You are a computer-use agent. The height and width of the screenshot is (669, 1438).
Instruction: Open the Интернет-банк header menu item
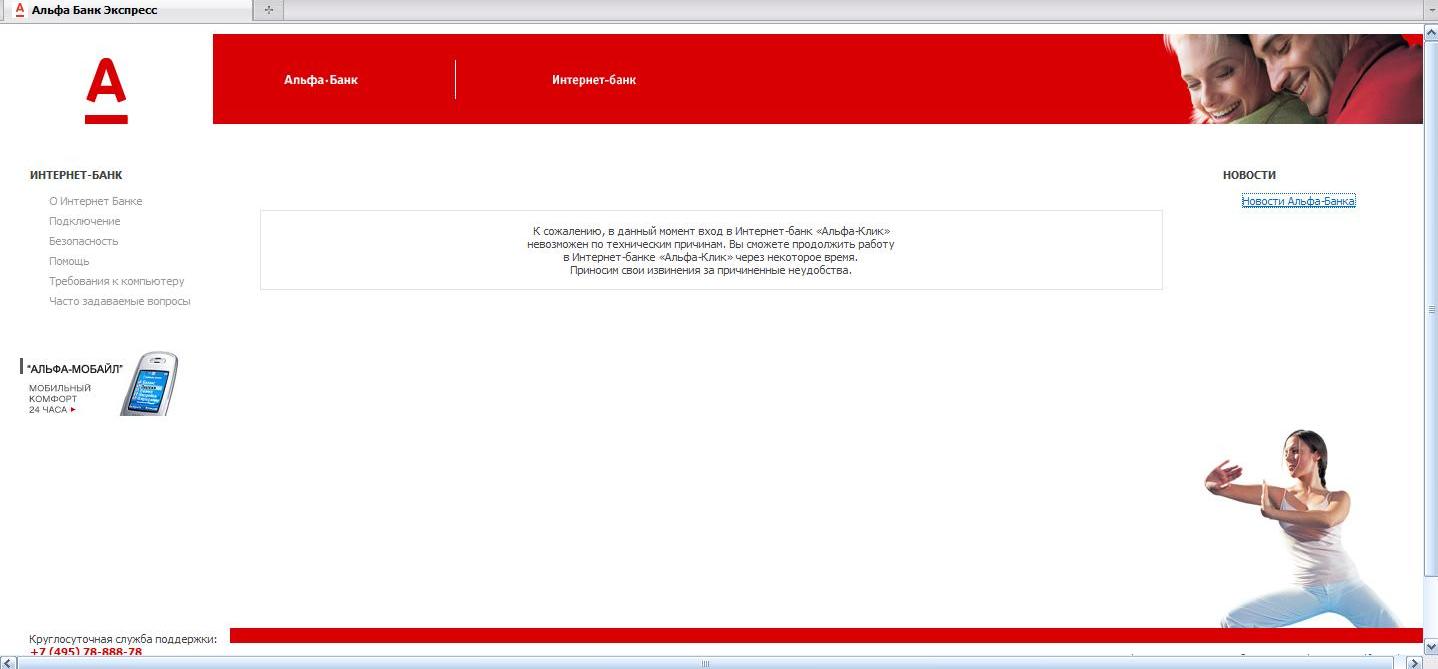[x=594, y=80]
